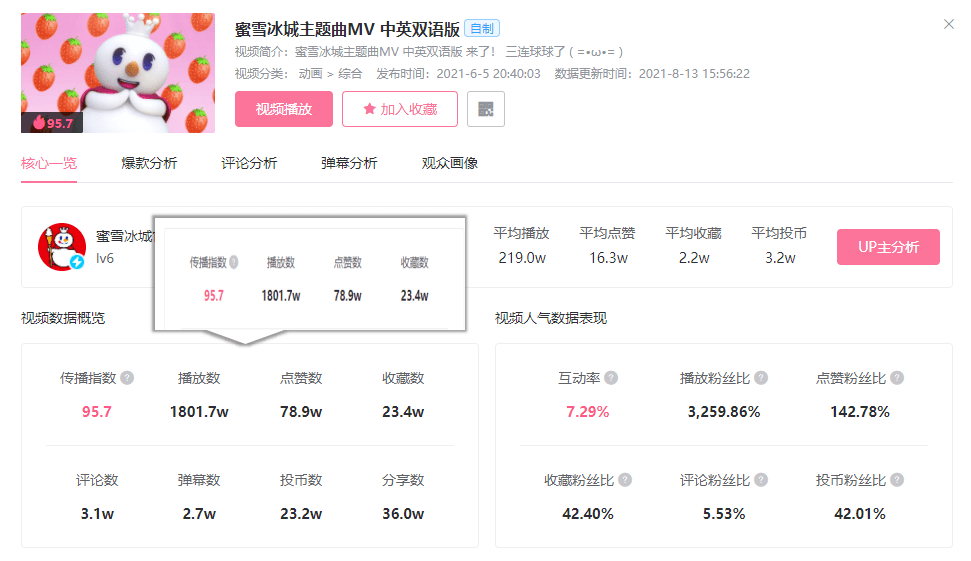The image size is (971, 561).
Task: Click help icon beside 收藏粉丝比
Action: pyautogui.click(x=625, y=480)
